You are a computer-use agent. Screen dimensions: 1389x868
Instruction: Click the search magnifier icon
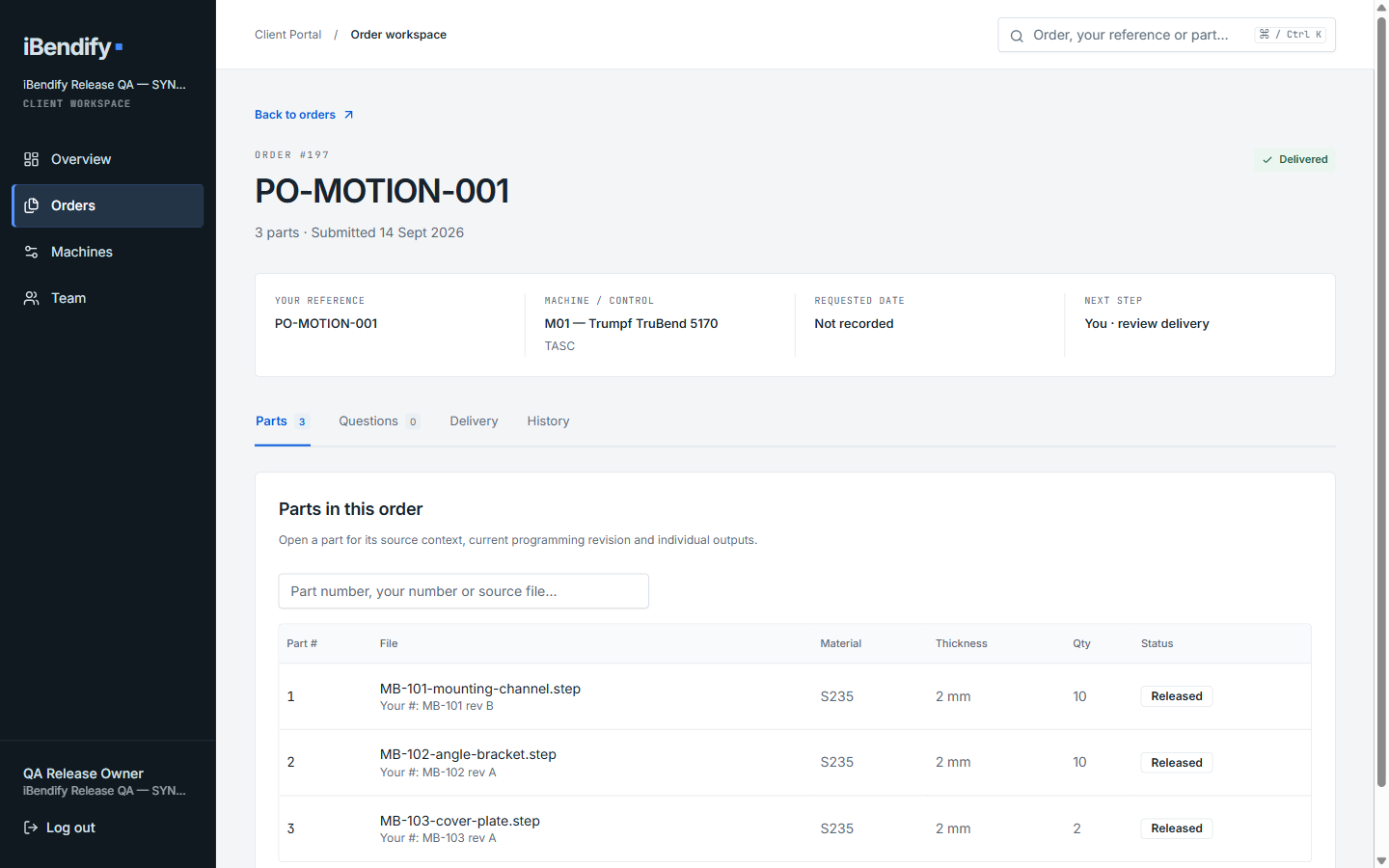[x=1017, y=36]
